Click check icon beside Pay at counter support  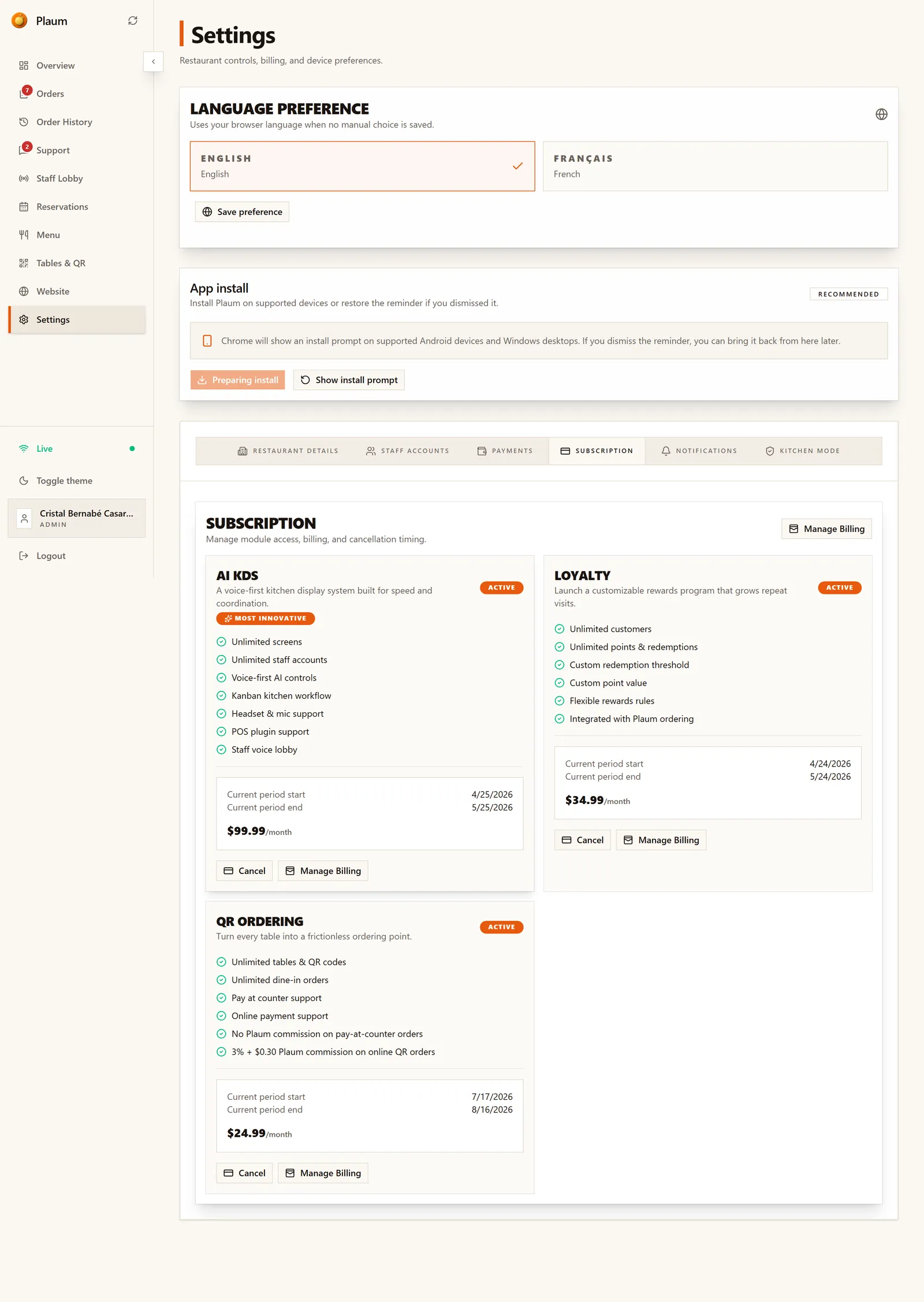click(x=221, y=998)
